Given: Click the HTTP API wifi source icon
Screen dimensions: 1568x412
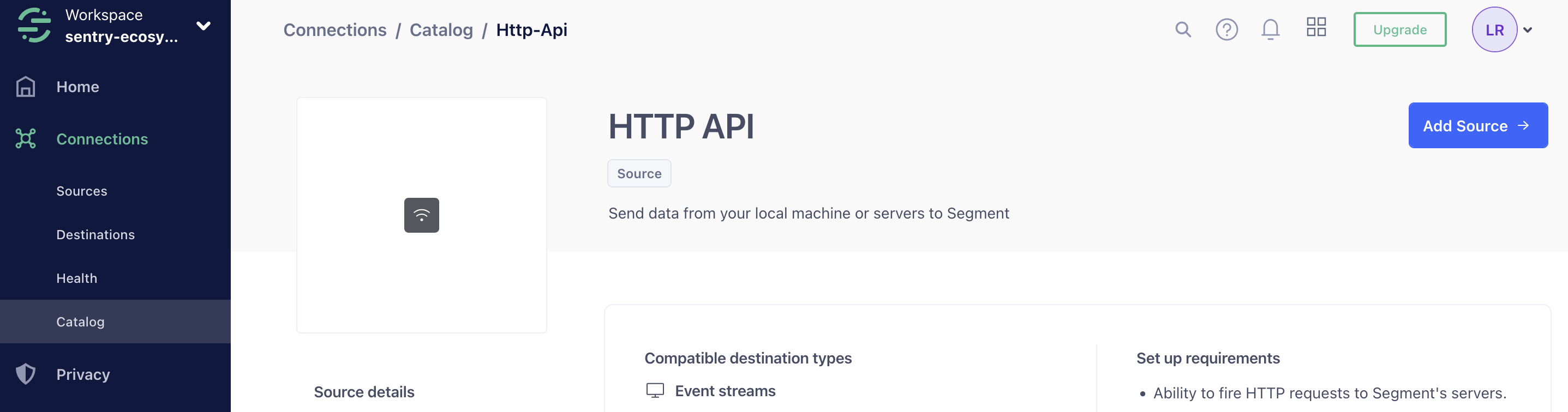Looking at the screenshot, I should [421, 215].
